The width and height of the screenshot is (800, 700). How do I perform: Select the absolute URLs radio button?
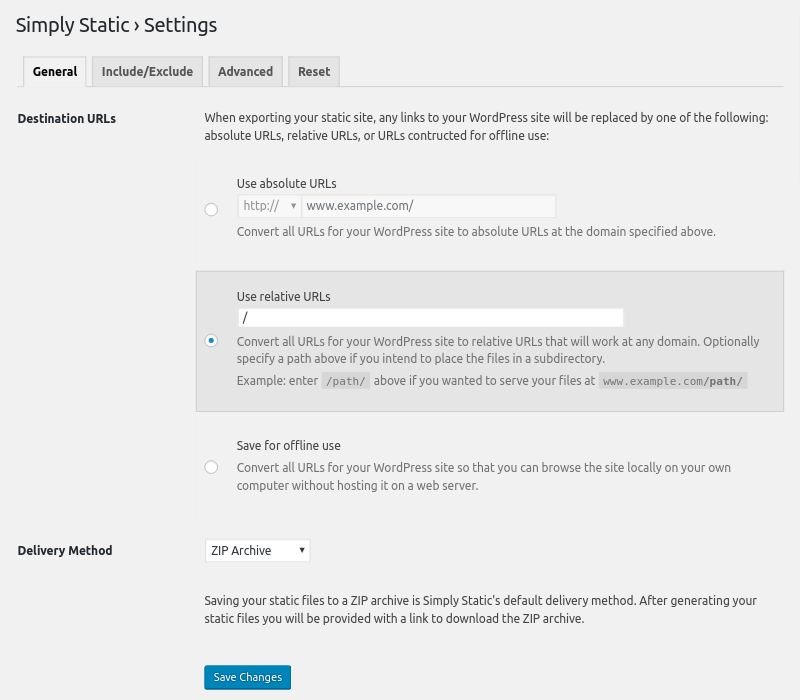click(211, 209)
